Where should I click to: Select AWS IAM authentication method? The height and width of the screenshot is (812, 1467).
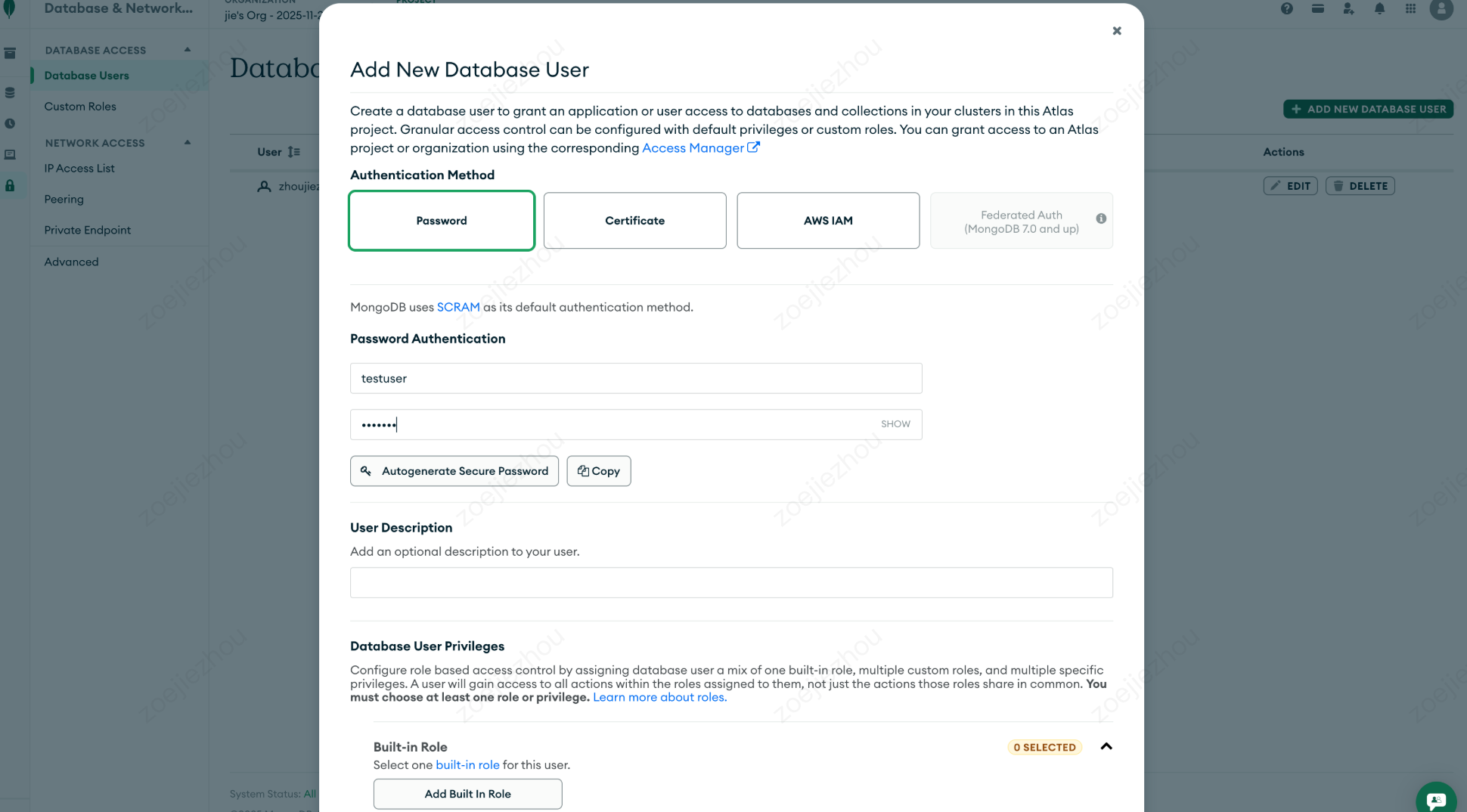[828, 221]
